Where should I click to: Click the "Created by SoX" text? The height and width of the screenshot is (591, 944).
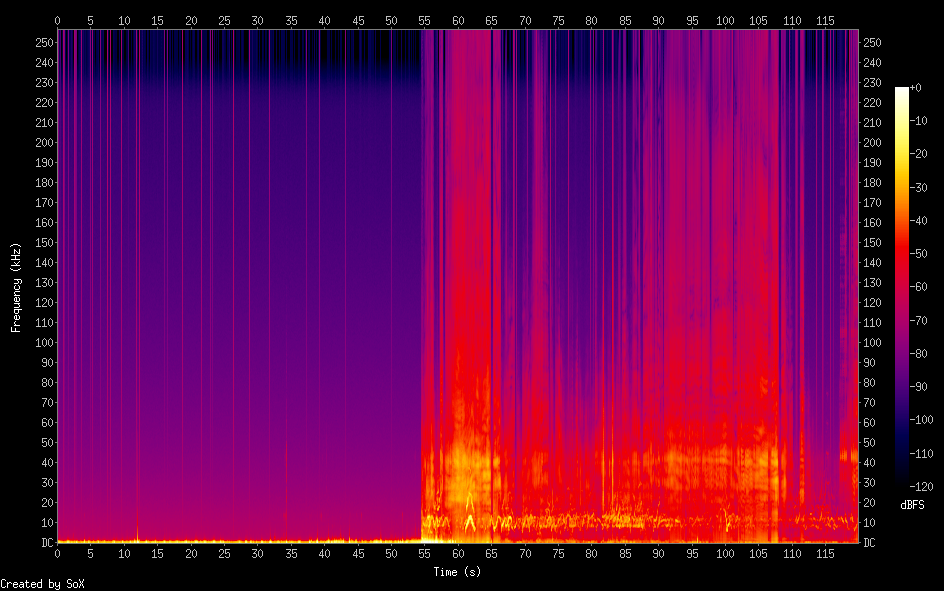(x=42, y=584)
